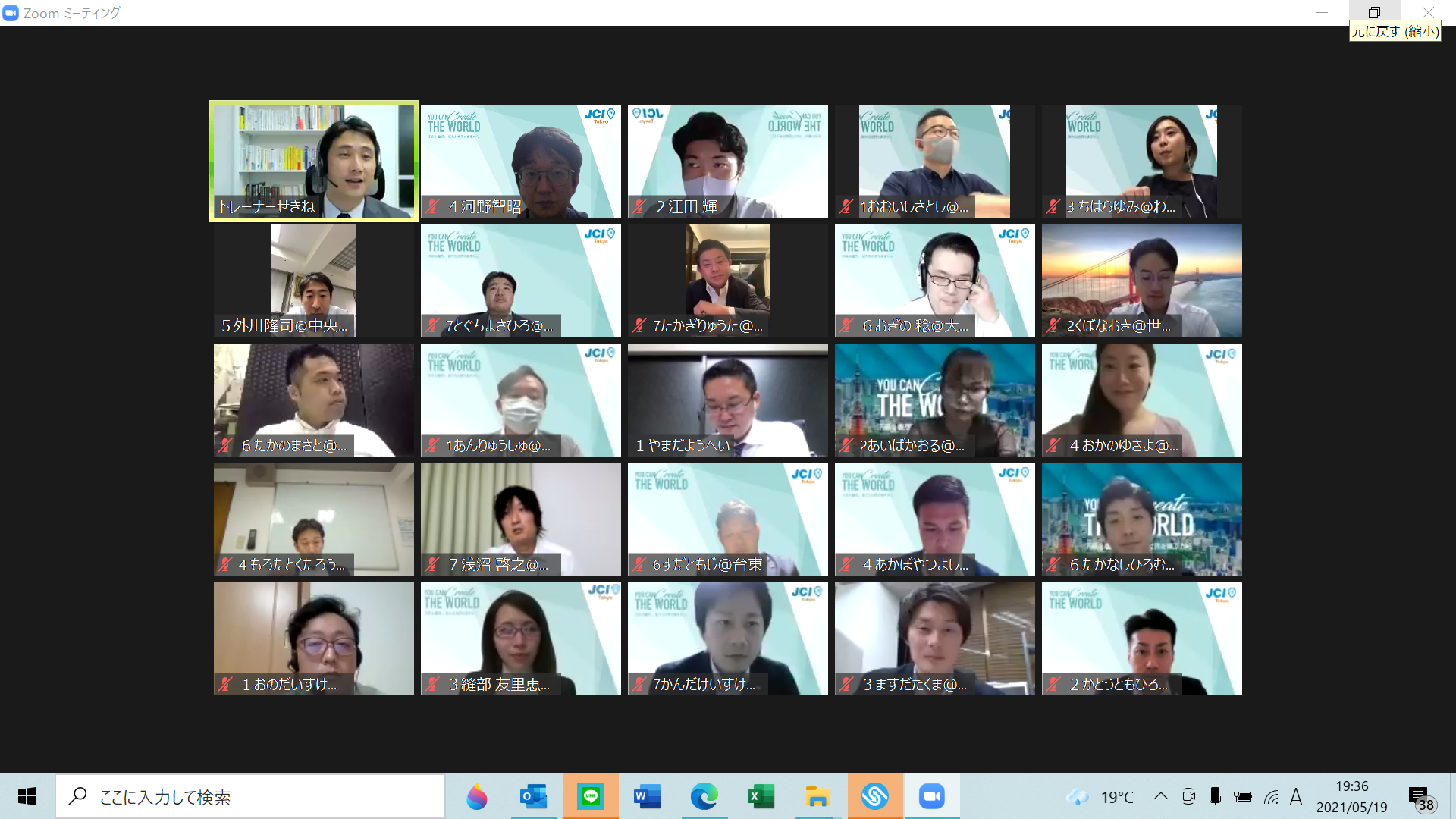The height and width of the screenshot is (819, 1456).
Task: Click clock showing 19:36 date
Action: (x=1351, y=796)
